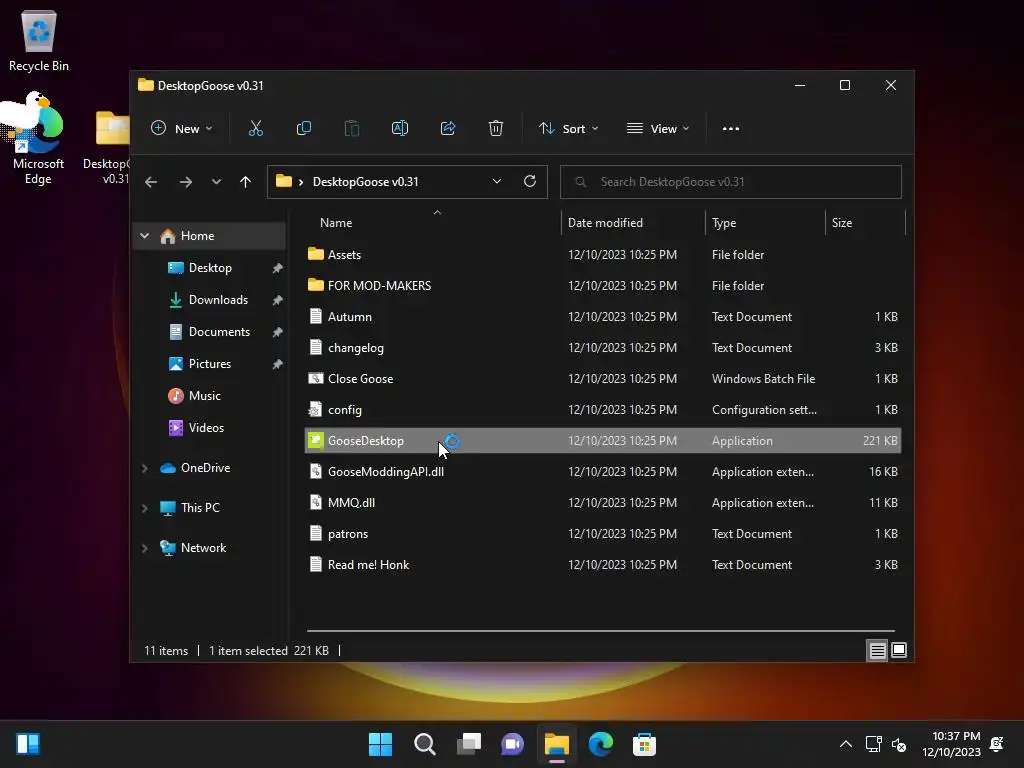Select the FOR MOD-MAKERS folder

point(603,285)
